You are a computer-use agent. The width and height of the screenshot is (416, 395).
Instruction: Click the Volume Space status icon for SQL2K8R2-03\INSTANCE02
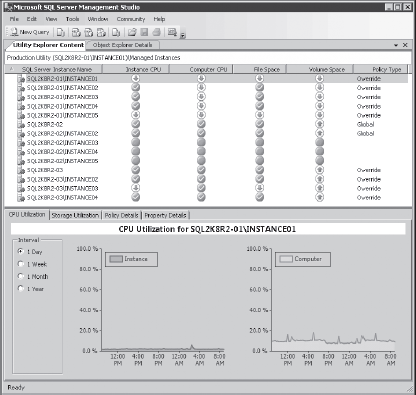pos(319,179)
